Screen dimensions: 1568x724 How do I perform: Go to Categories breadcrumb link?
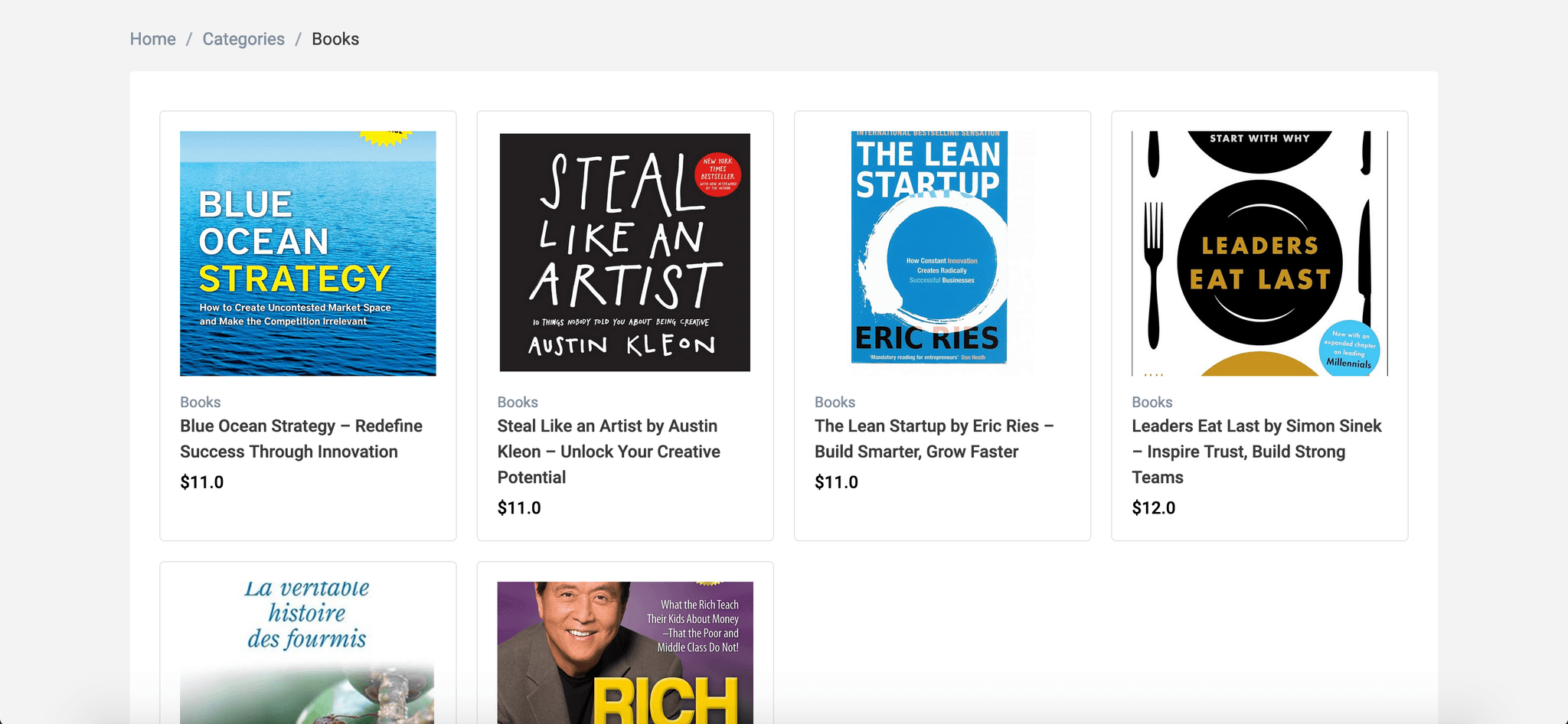243,39
